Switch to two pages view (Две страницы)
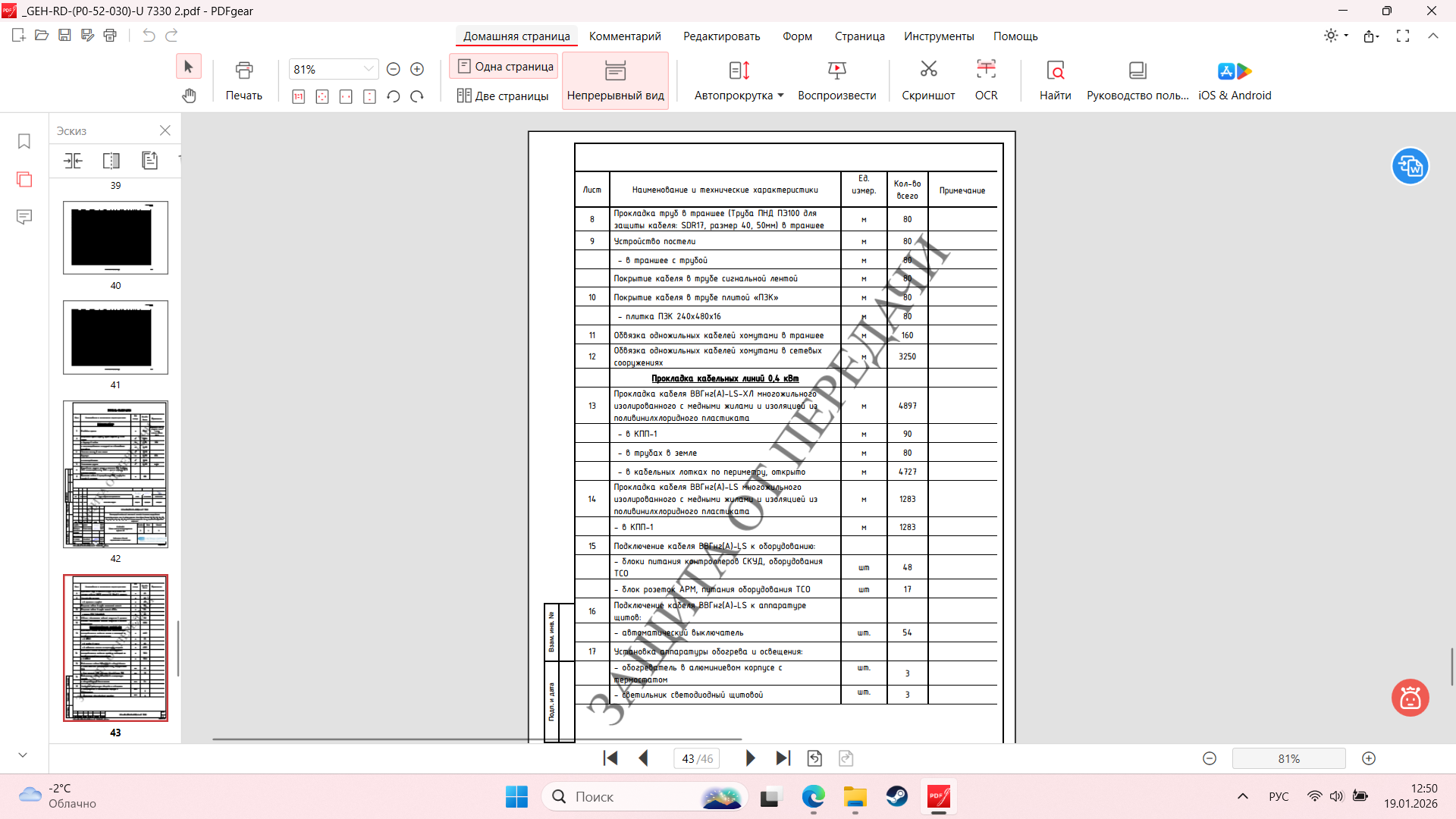 tap(503, 96)
